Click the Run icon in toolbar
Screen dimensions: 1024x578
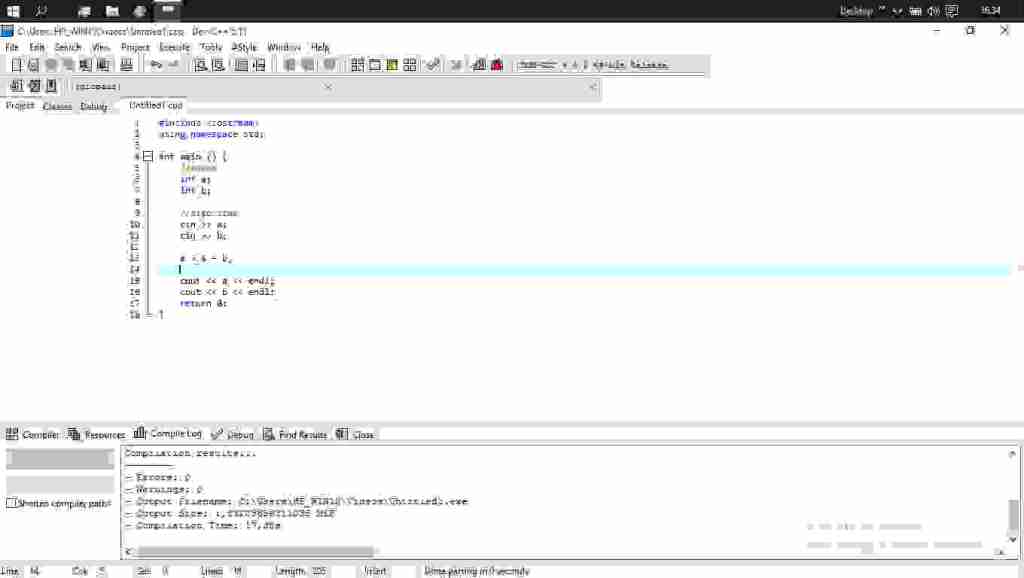pyautogui.click(x=375, y=65)
